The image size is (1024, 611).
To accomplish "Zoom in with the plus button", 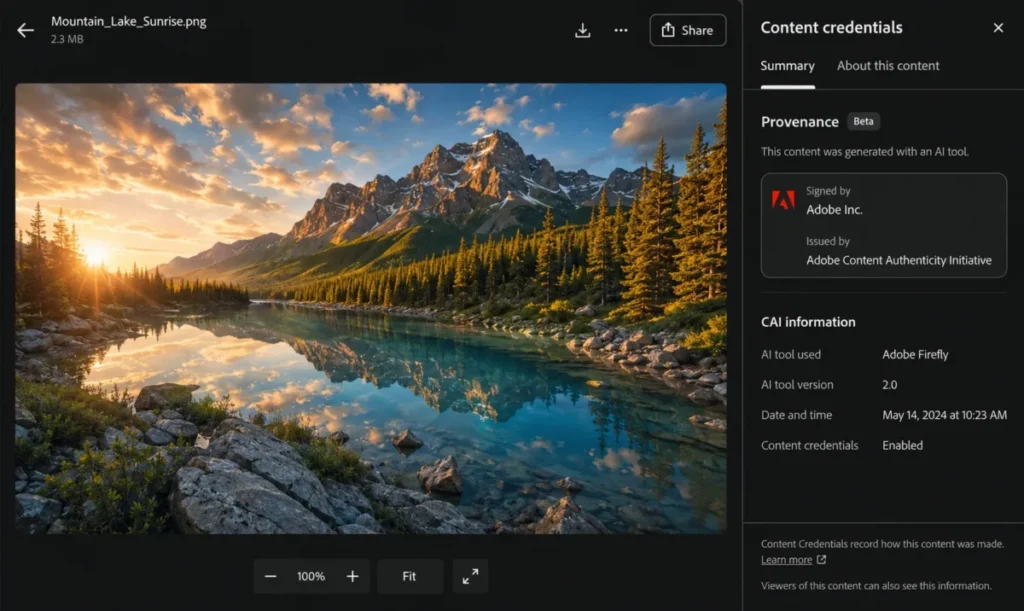I will point(353,576).
